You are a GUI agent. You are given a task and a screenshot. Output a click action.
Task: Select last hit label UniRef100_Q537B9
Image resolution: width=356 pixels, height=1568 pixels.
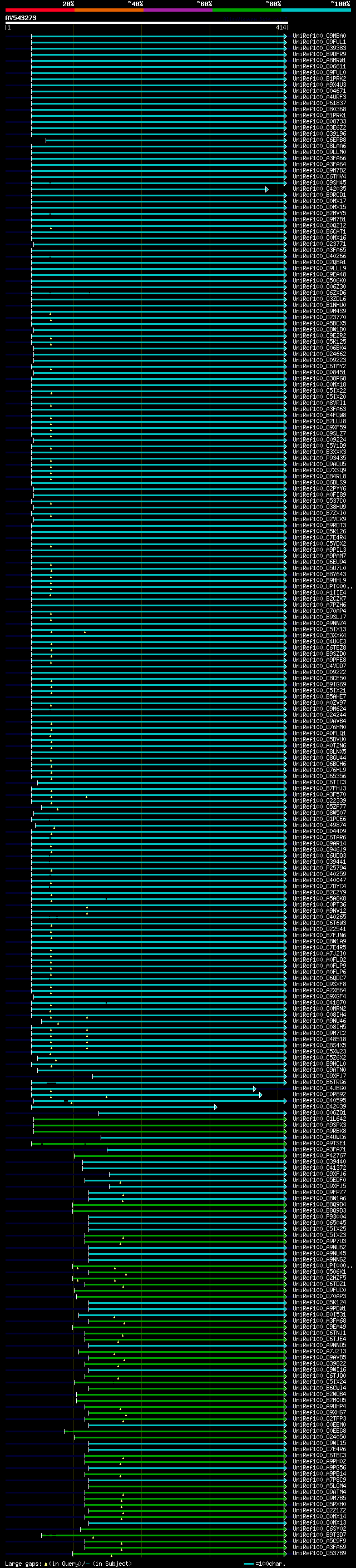[x=319, y=1554]
